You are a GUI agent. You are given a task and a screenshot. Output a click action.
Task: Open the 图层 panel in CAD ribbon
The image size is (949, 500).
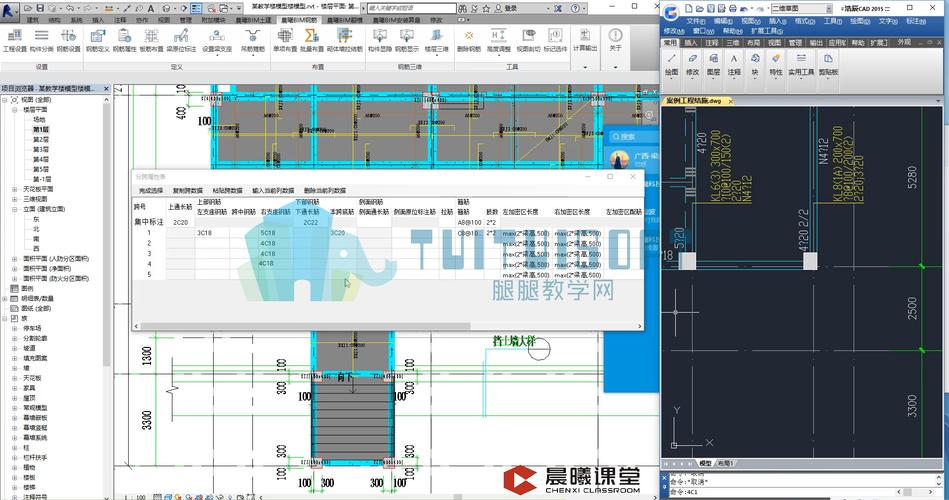click(x=714, y=64)
